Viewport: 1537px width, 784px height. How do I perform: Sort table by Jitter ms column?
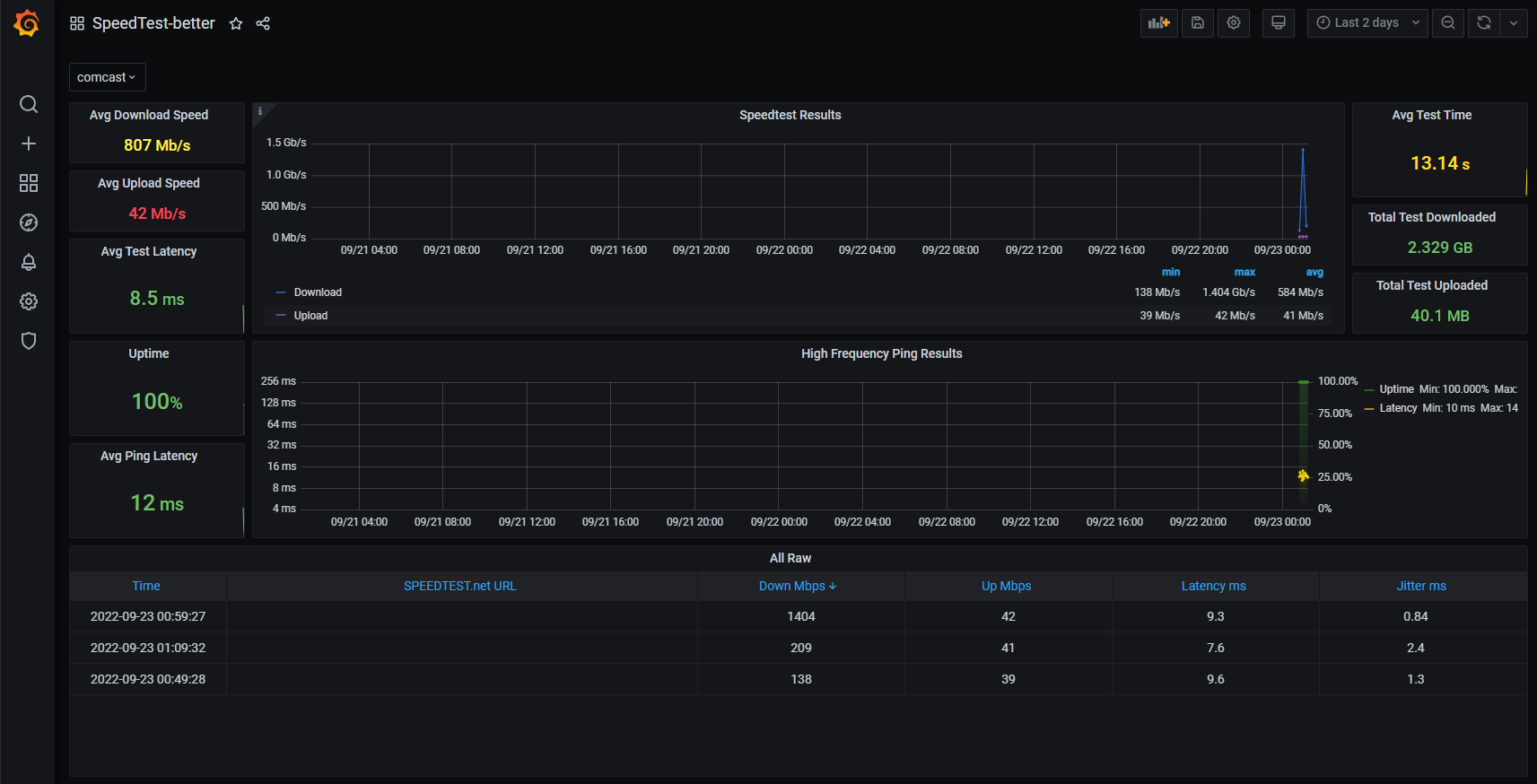pos(1421,586)
